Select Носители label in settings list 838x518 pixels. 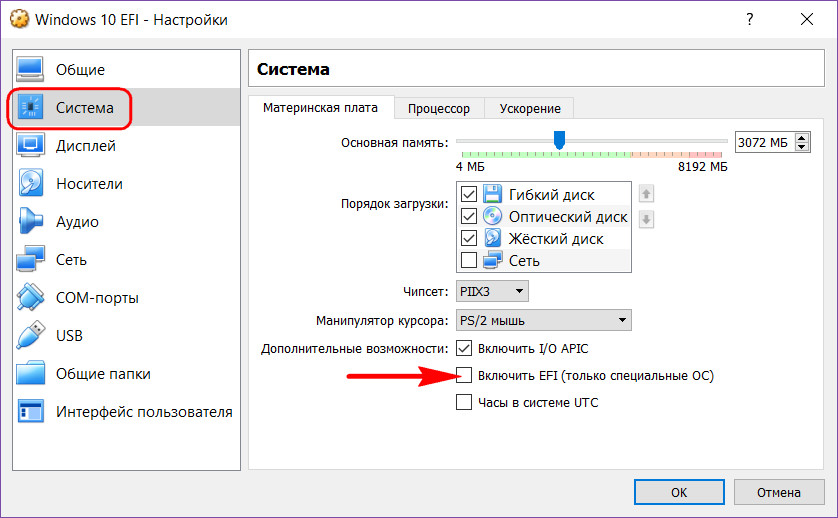coord(89,183)
